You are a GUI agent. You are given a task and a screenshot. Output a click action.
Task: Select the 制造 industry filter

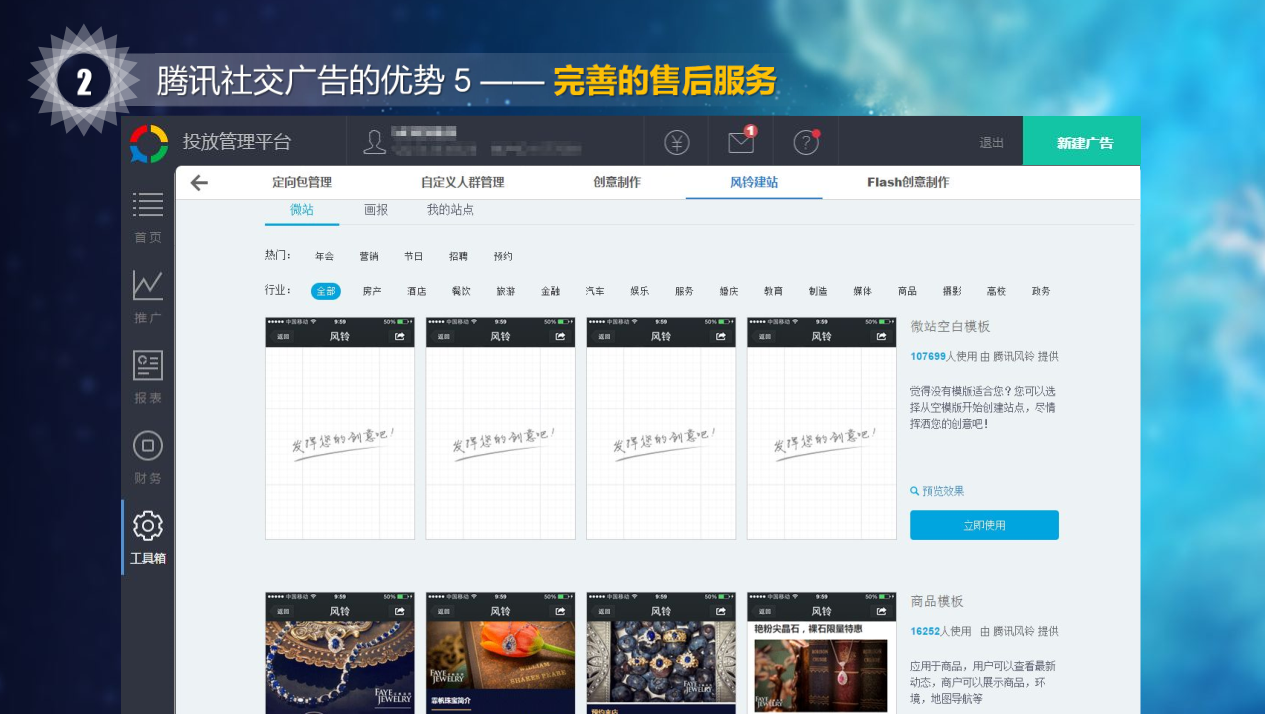[x=818, y=291]
